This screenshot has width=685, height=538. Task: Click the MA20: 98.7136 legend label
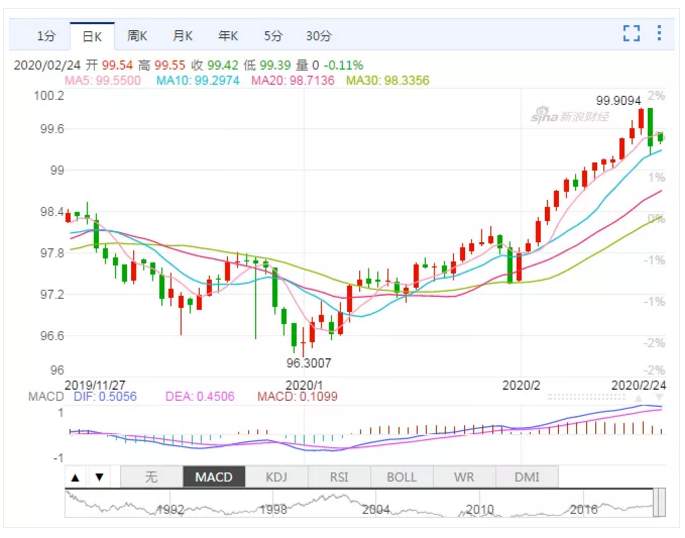293,80
